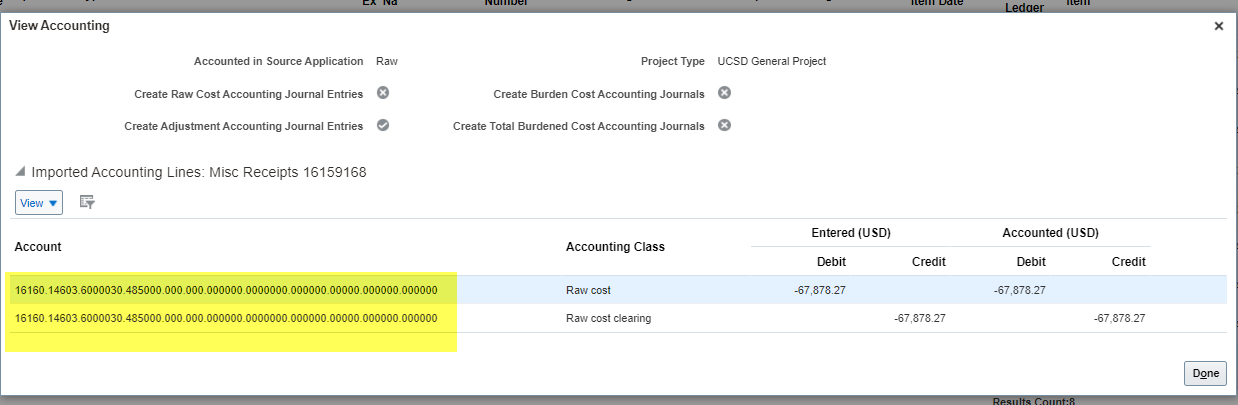Select the Raw cost clearing account number
Screen dimensions: 1238x405
[x=226, y=318]
